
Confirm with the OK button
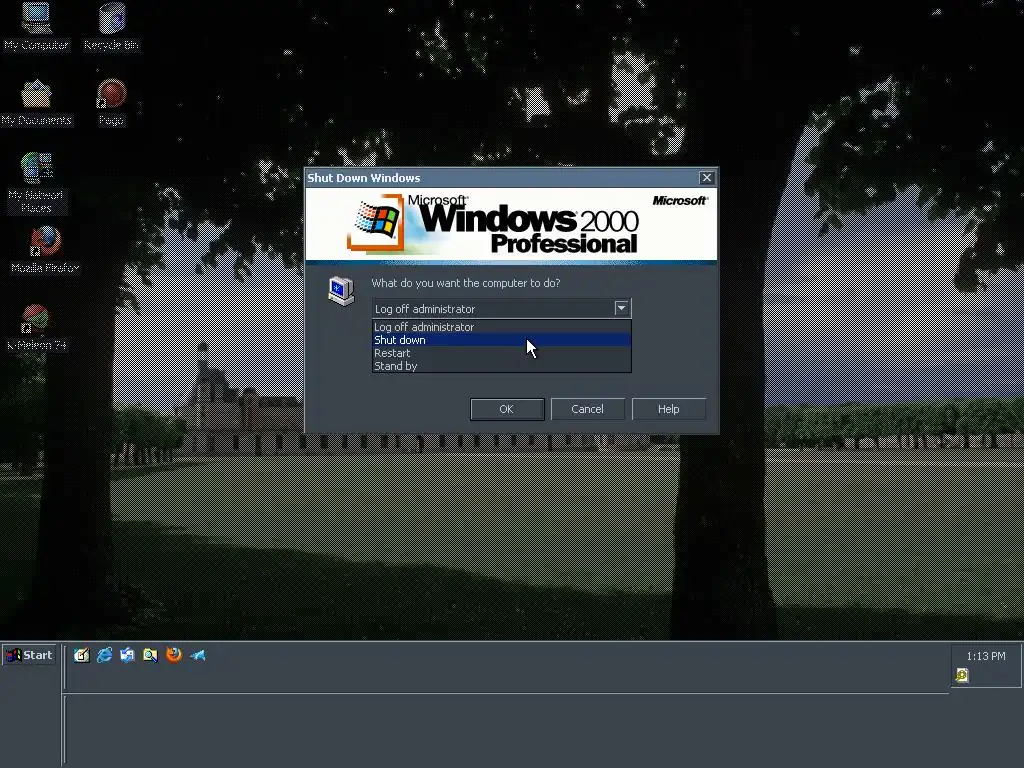click(507, 409)
